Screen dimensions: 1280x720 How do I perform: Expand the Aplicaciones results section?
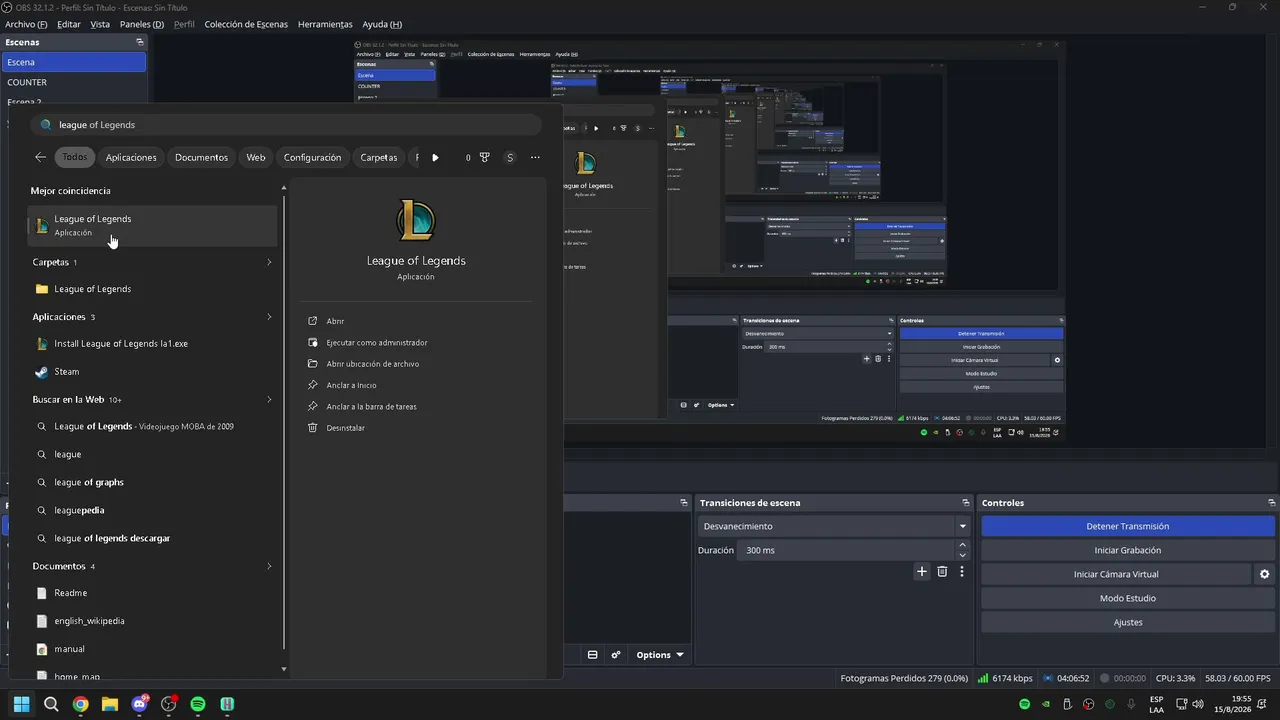[269, 317]
